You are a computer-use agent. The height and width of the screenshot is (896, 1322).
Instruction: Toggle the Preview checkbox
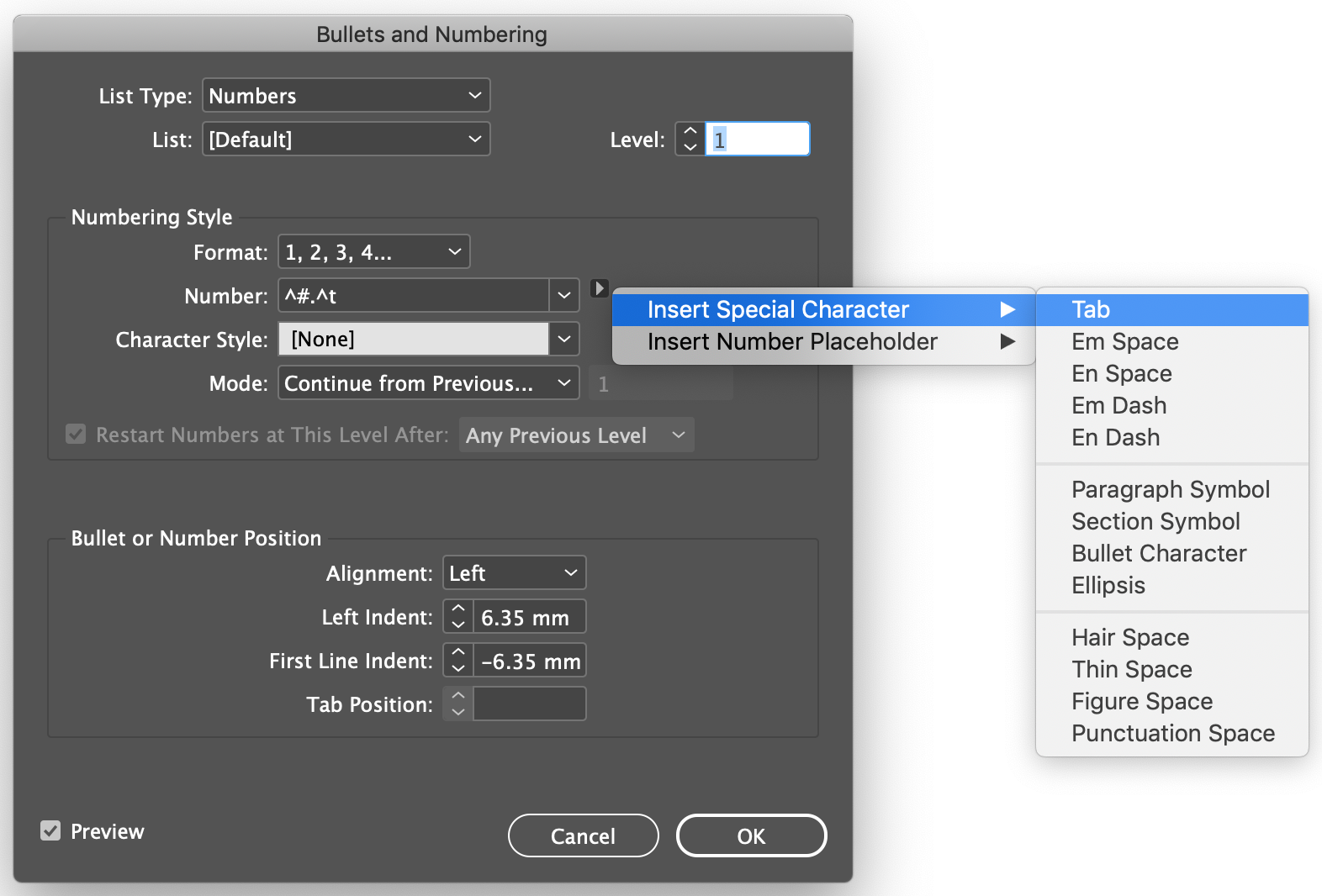pyautogui.click(x=51, y=831)
